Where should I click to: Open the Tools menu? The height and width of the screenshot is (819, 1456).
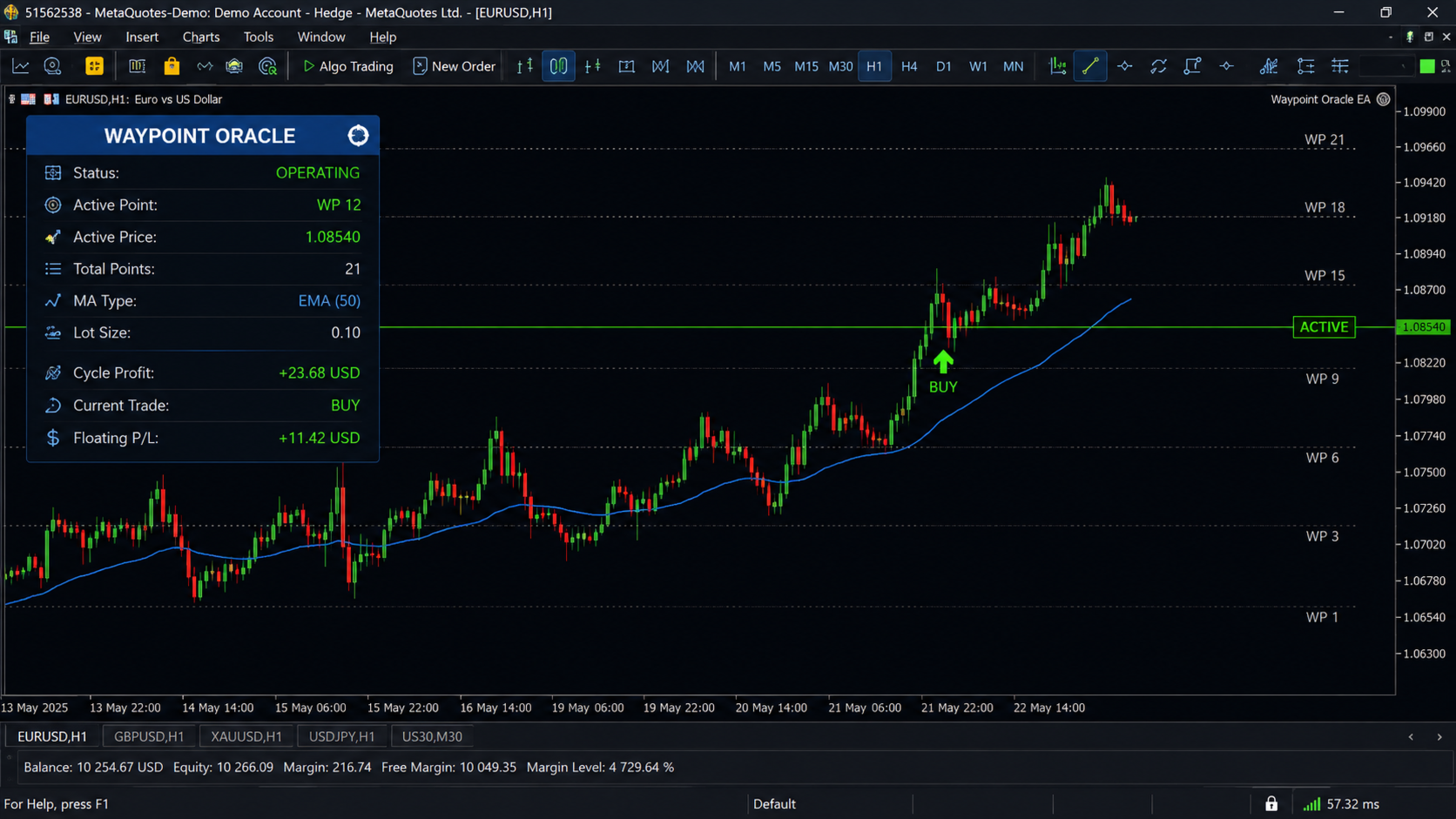(259, 37)
